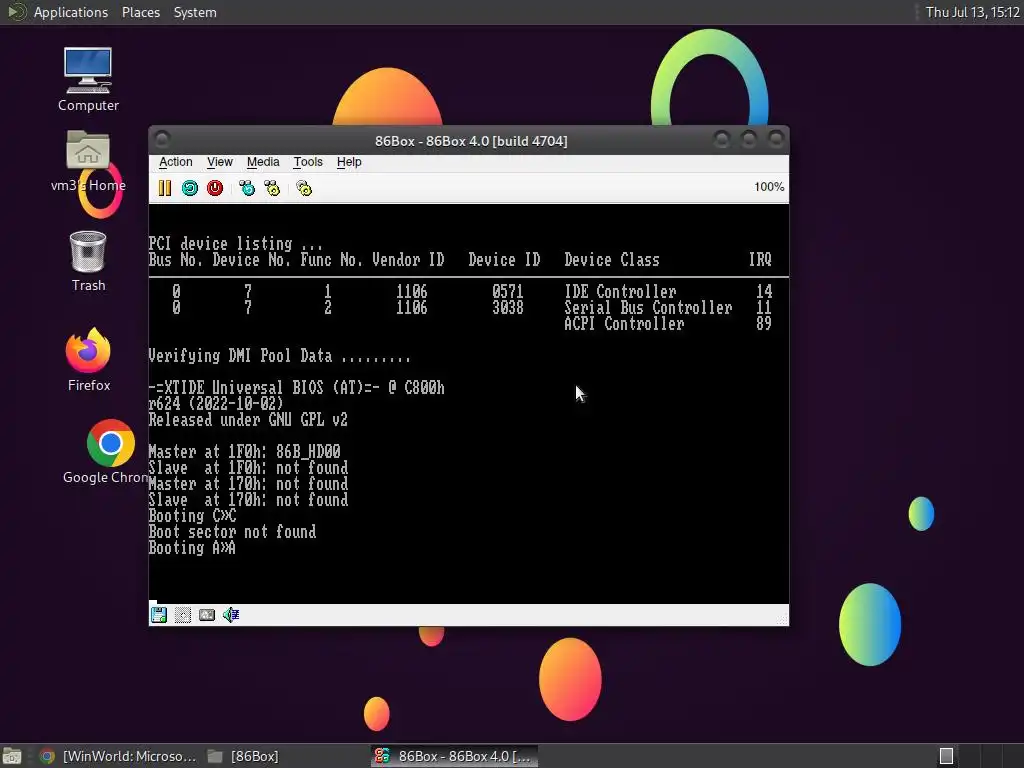Click the greyed CD-ROM status bar icon
This screenshot has width=1024, height=768.
pyautogui.click(x=183, y=615)
